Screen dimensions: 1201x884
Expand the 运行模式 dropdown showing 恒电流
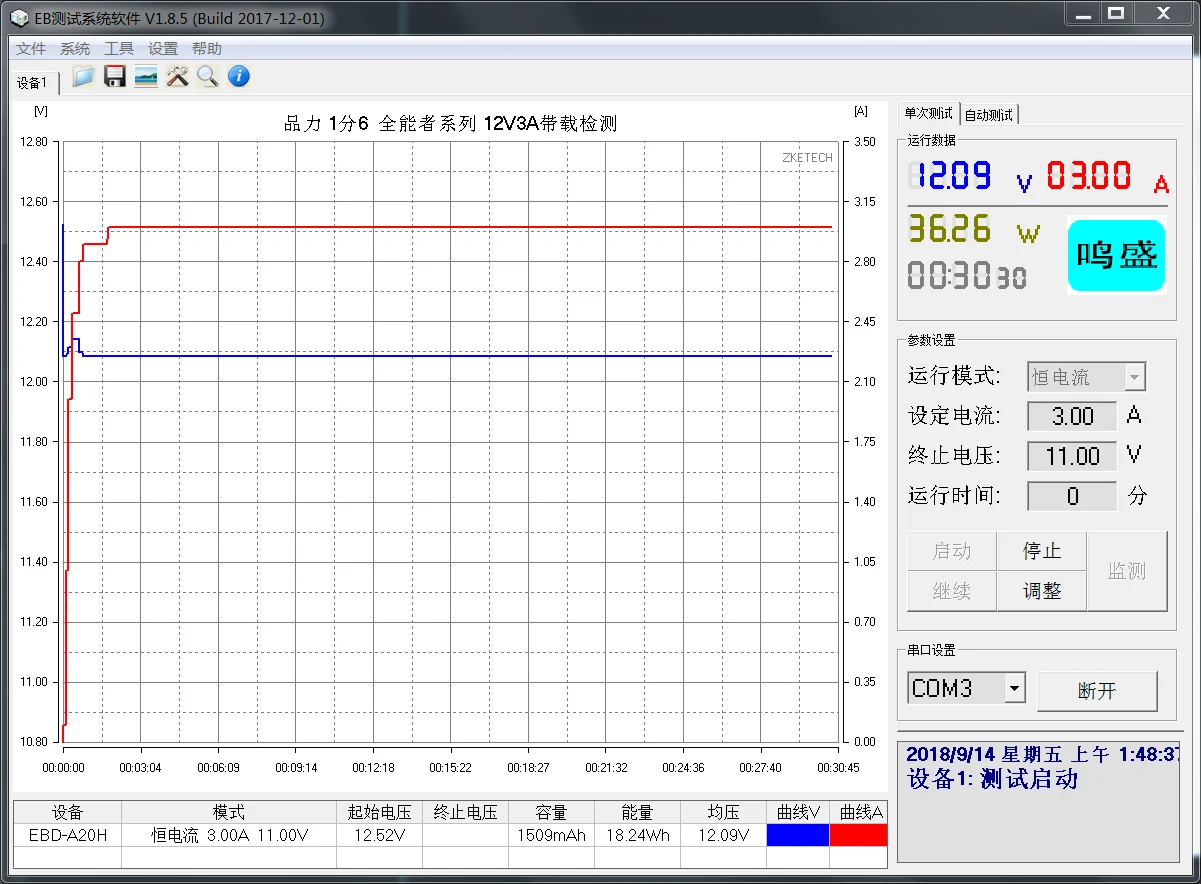click(1086, 377)
